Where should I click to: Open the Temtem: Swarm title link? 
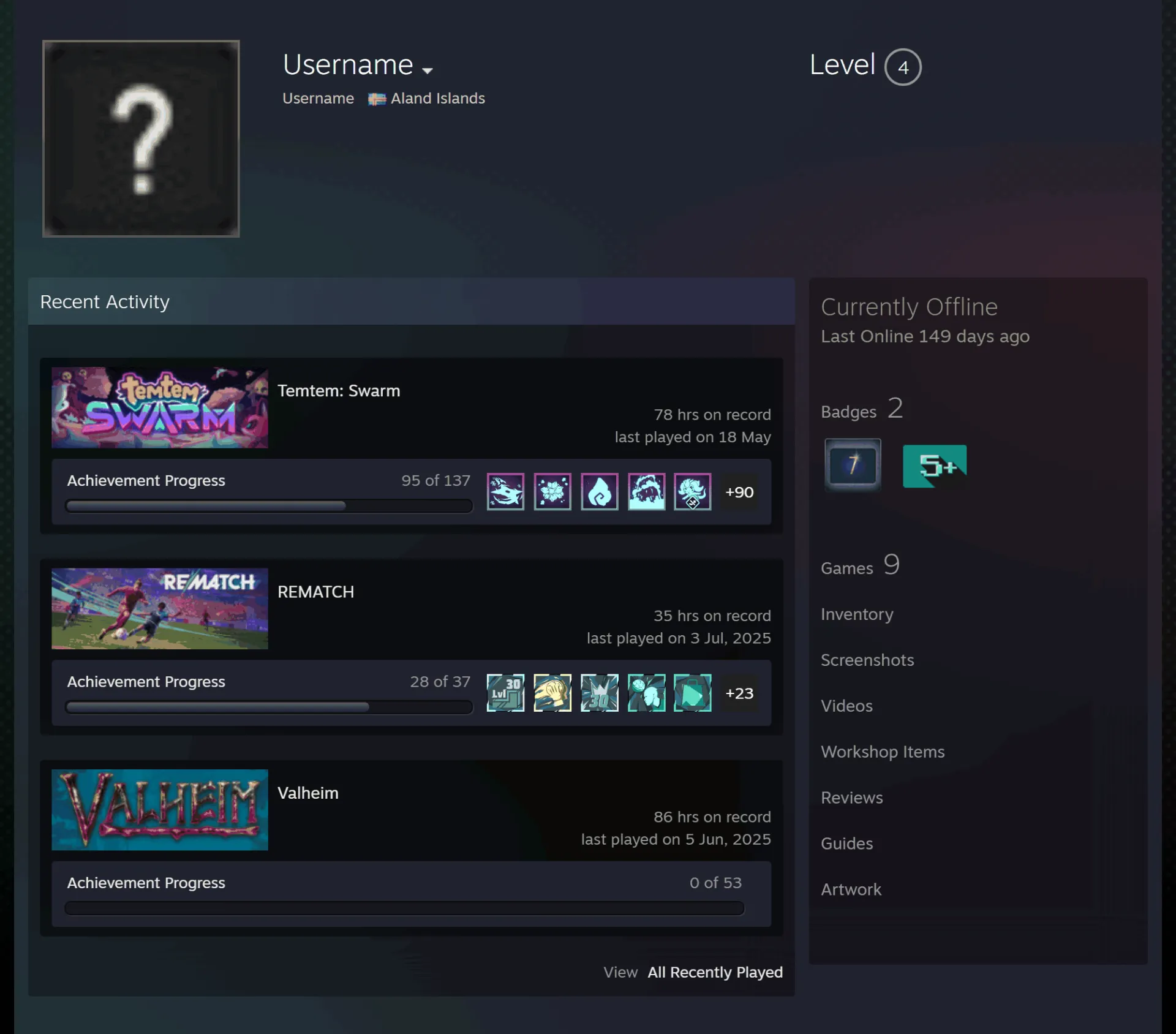(x=339, y=391)
